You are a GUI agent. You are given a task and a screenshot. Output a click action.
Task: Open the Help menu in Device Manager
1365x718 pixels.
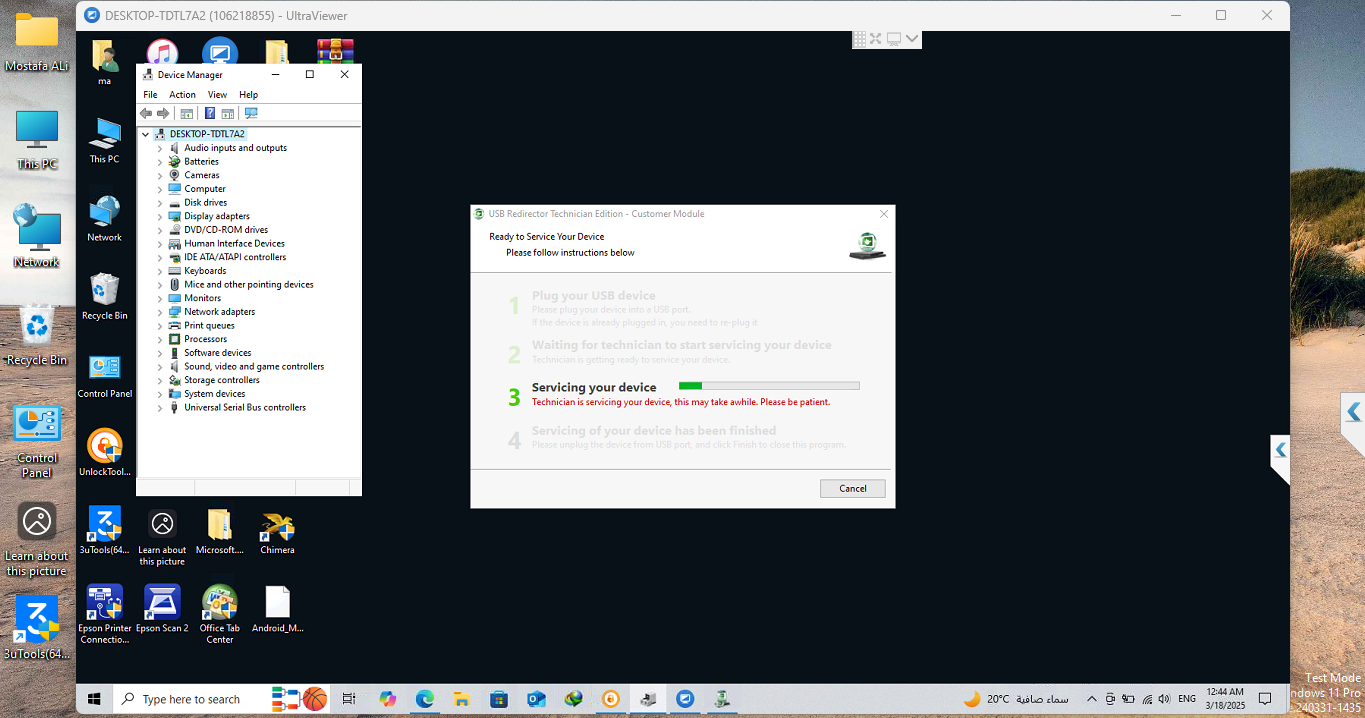click(248, 95)
